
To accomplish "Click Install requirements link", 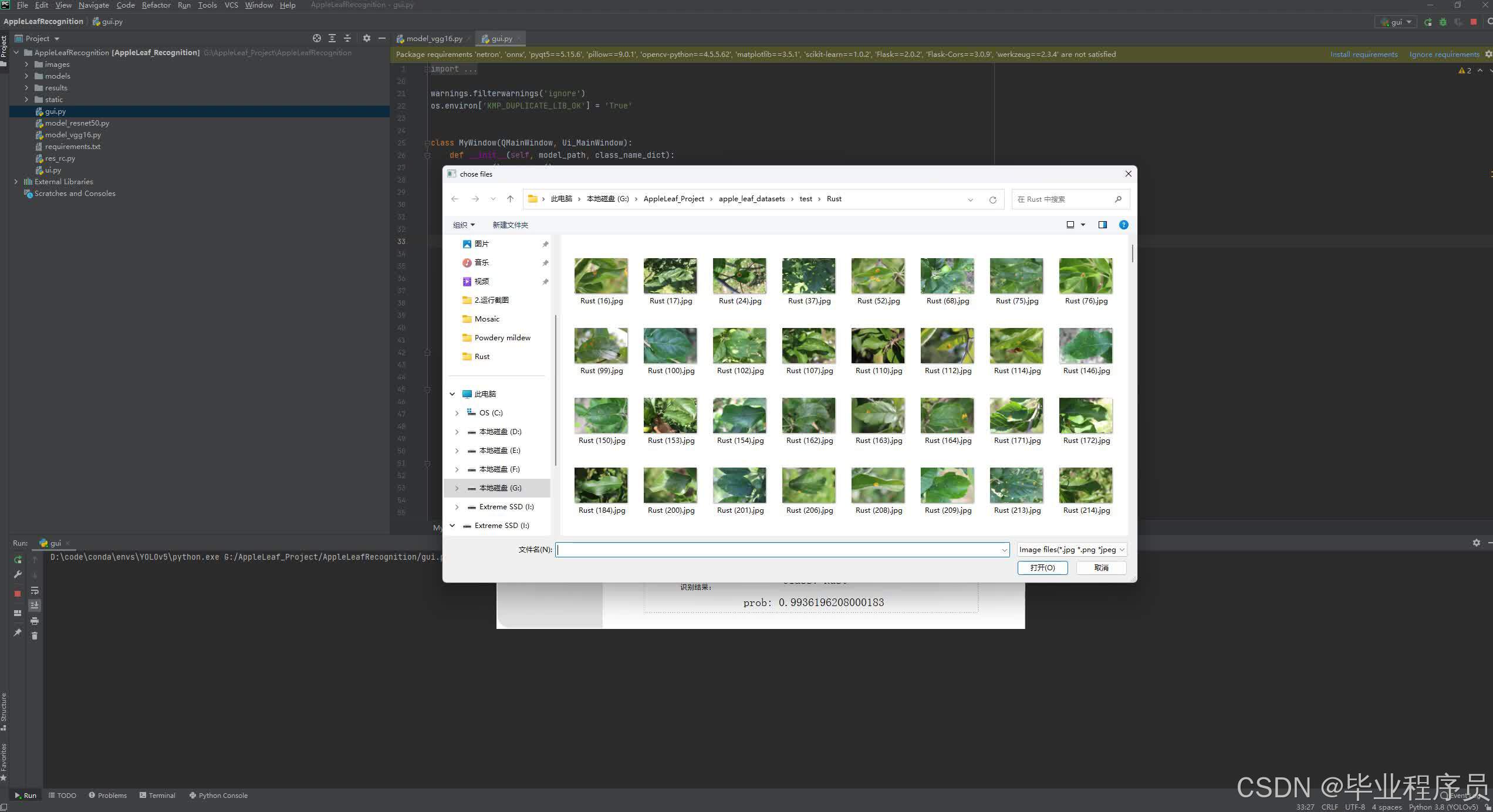I will tap(1363, 55).
